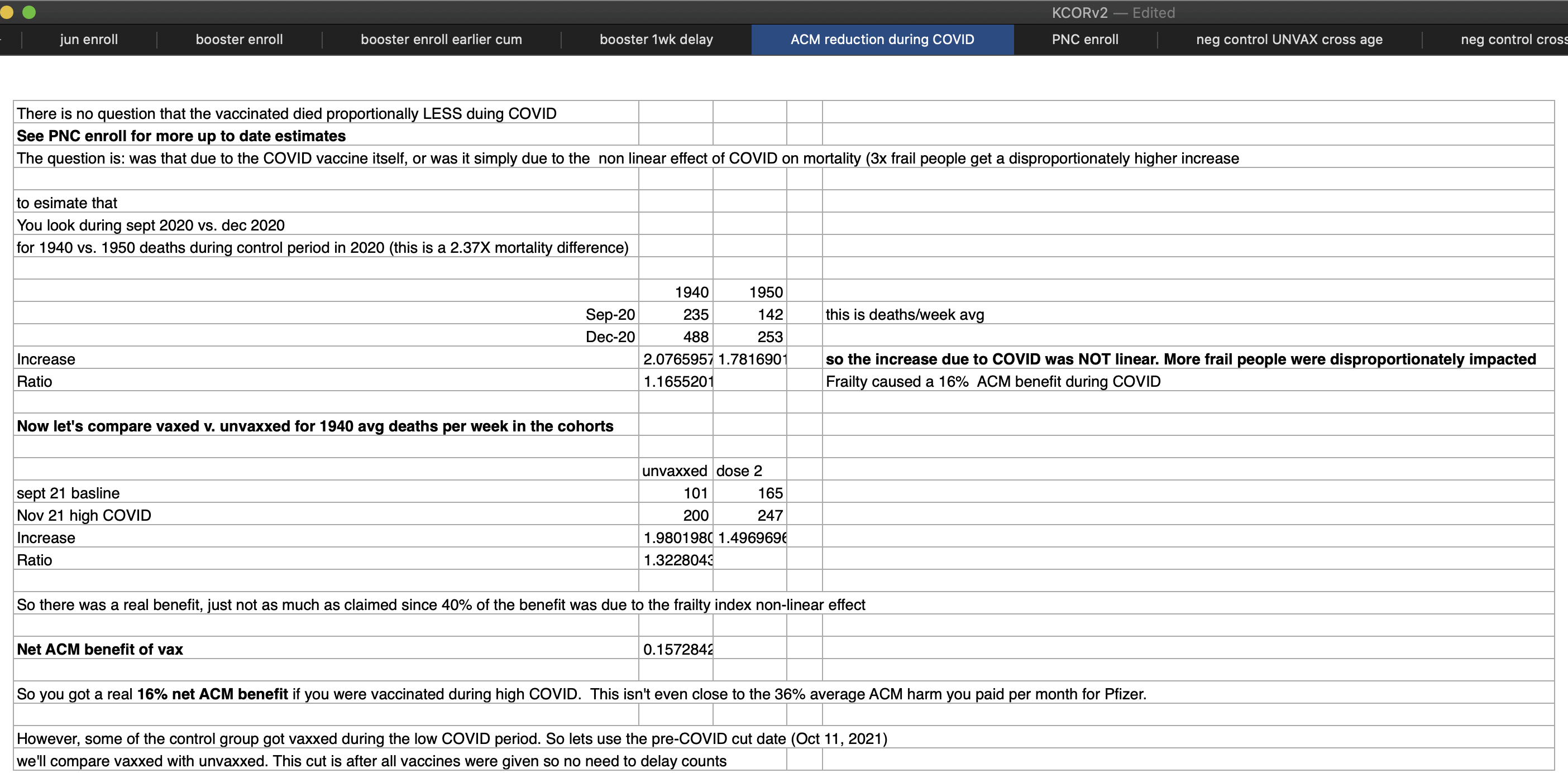Viewport: 1568px width, 778px height.
Task: Go to the booster 1wk delay tab
Action: 656,40
